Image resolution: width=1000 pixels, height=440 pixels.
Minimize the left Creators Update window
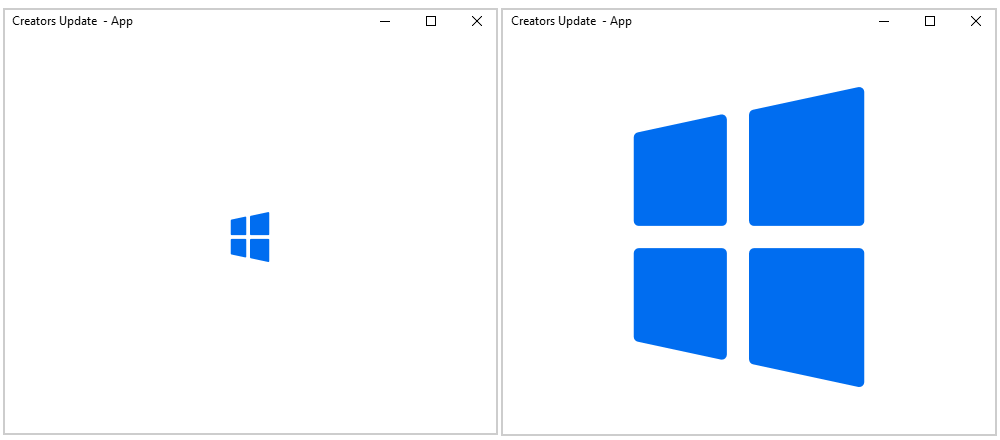(x=385, y=21)
